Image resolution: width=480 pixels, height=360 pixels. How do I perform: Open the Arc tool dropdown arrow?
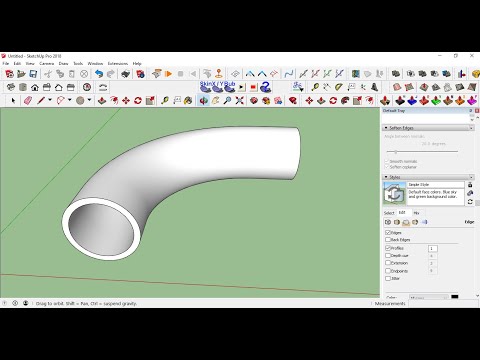[70, 100]
